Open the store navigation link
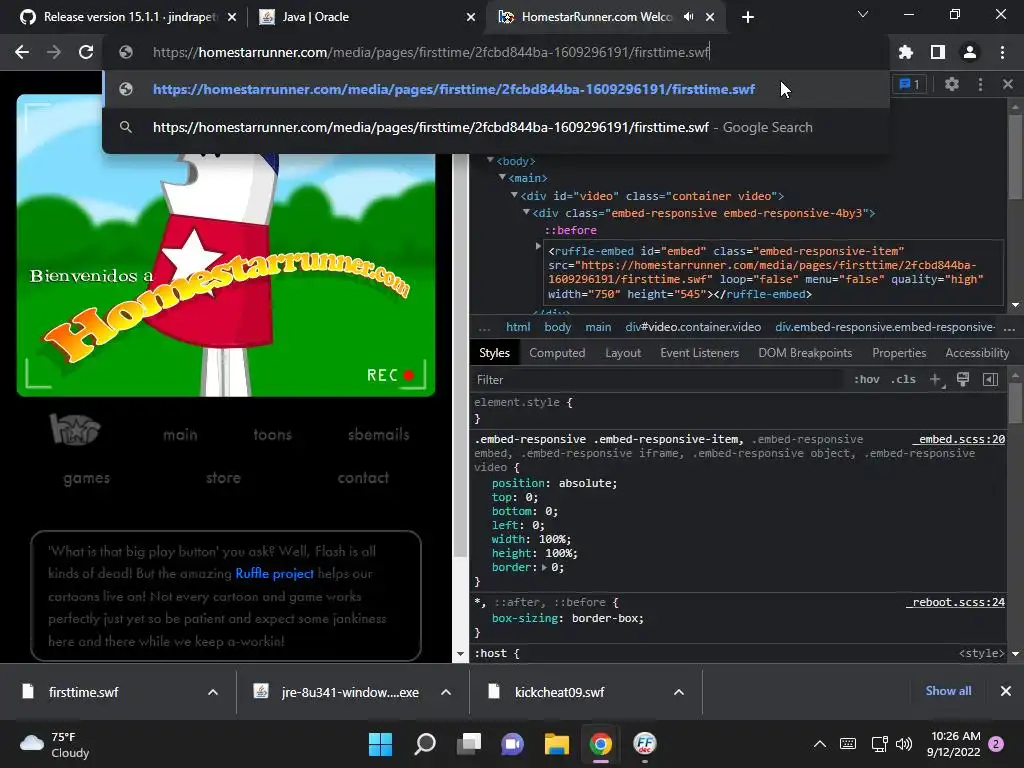 point(223,478)
